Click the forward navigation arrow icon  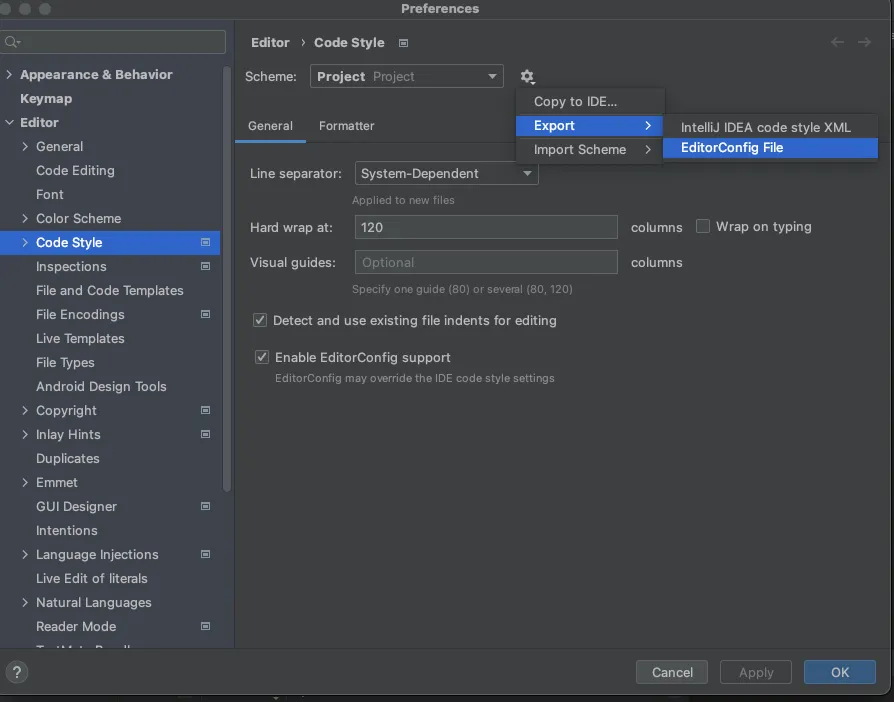(865, 43)
